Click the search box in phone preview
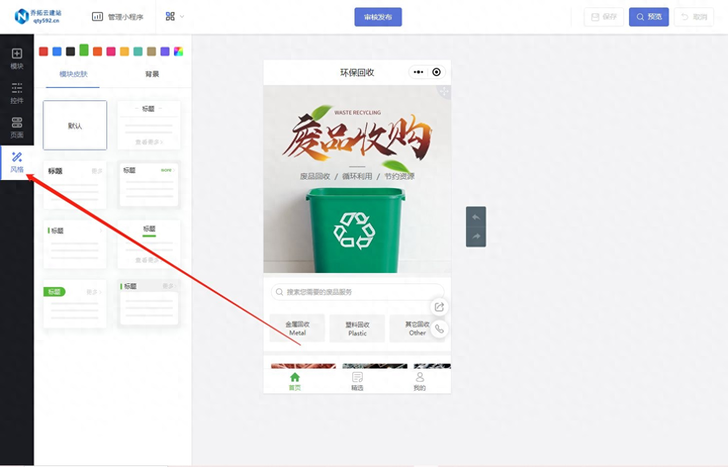 coord(357,292)
